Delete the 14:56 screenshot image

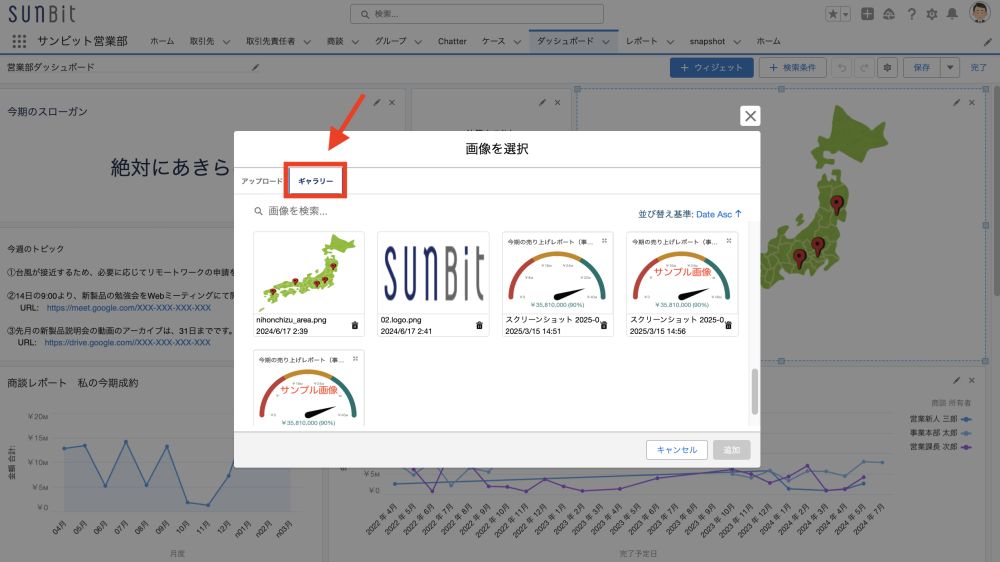(728, 325)
